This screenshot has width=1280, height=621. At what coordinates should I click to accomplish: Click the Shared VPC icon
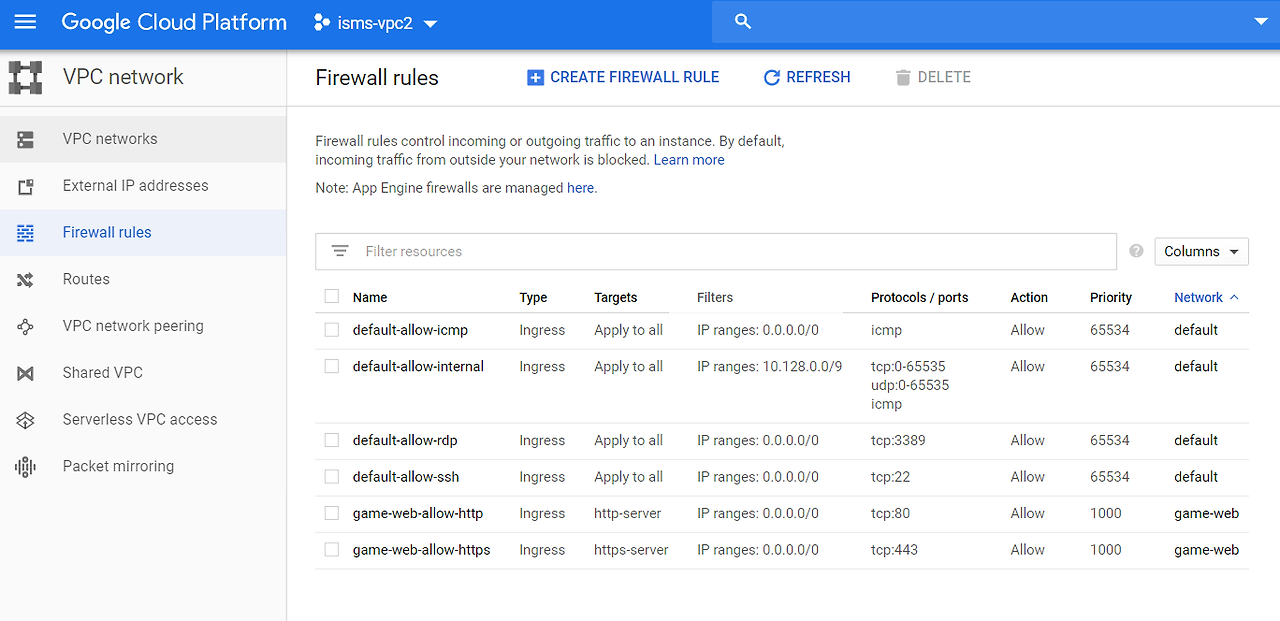[25, 373]
